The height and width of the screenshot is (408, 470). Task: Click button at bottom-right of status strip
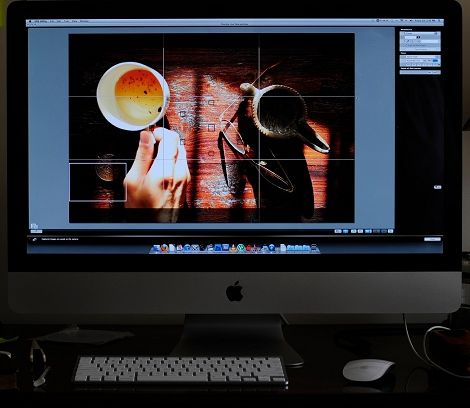tap(432, 239)
